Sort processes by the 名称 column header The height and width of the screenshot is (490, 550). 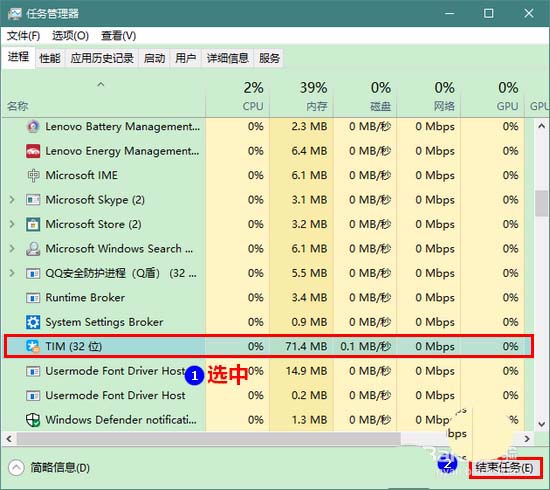coord(103,95)
